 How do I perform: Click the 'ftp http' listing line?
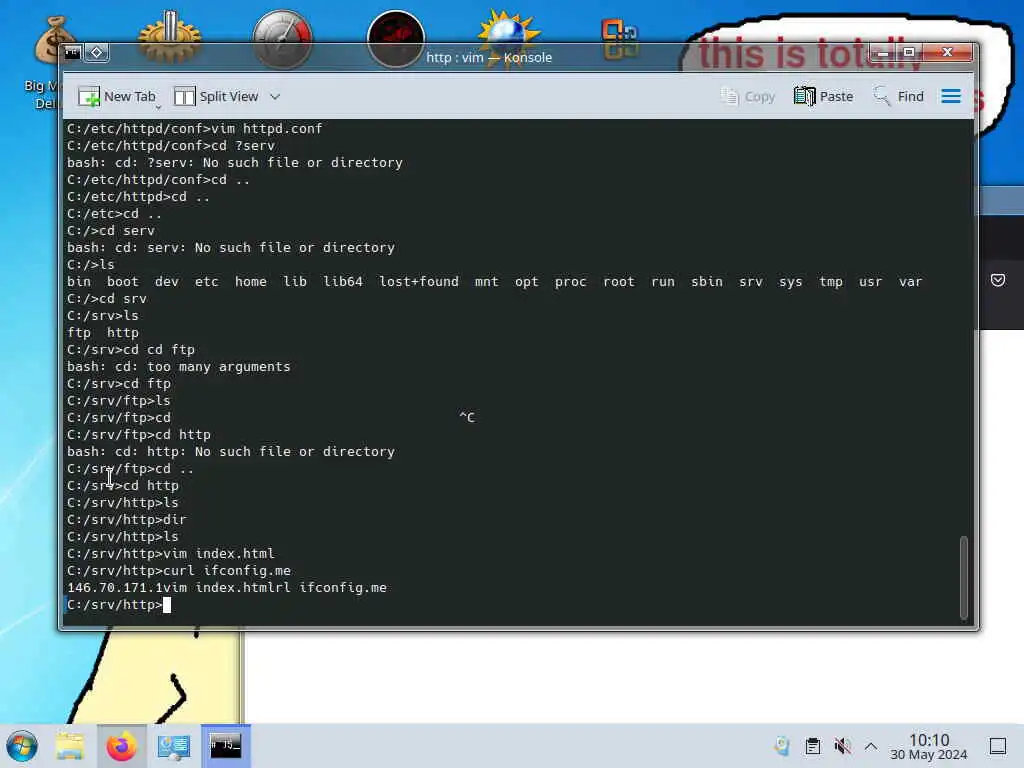tap(103, 333)
